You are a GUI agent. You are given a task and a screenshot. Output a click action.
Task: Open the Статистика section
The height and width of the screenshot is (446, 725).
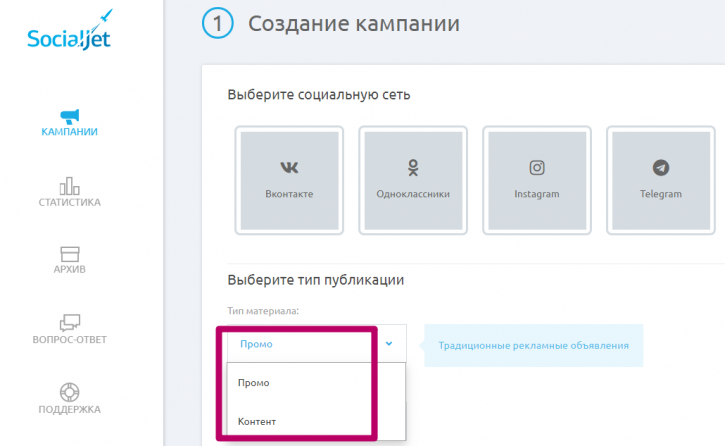(x=69, y=192)
